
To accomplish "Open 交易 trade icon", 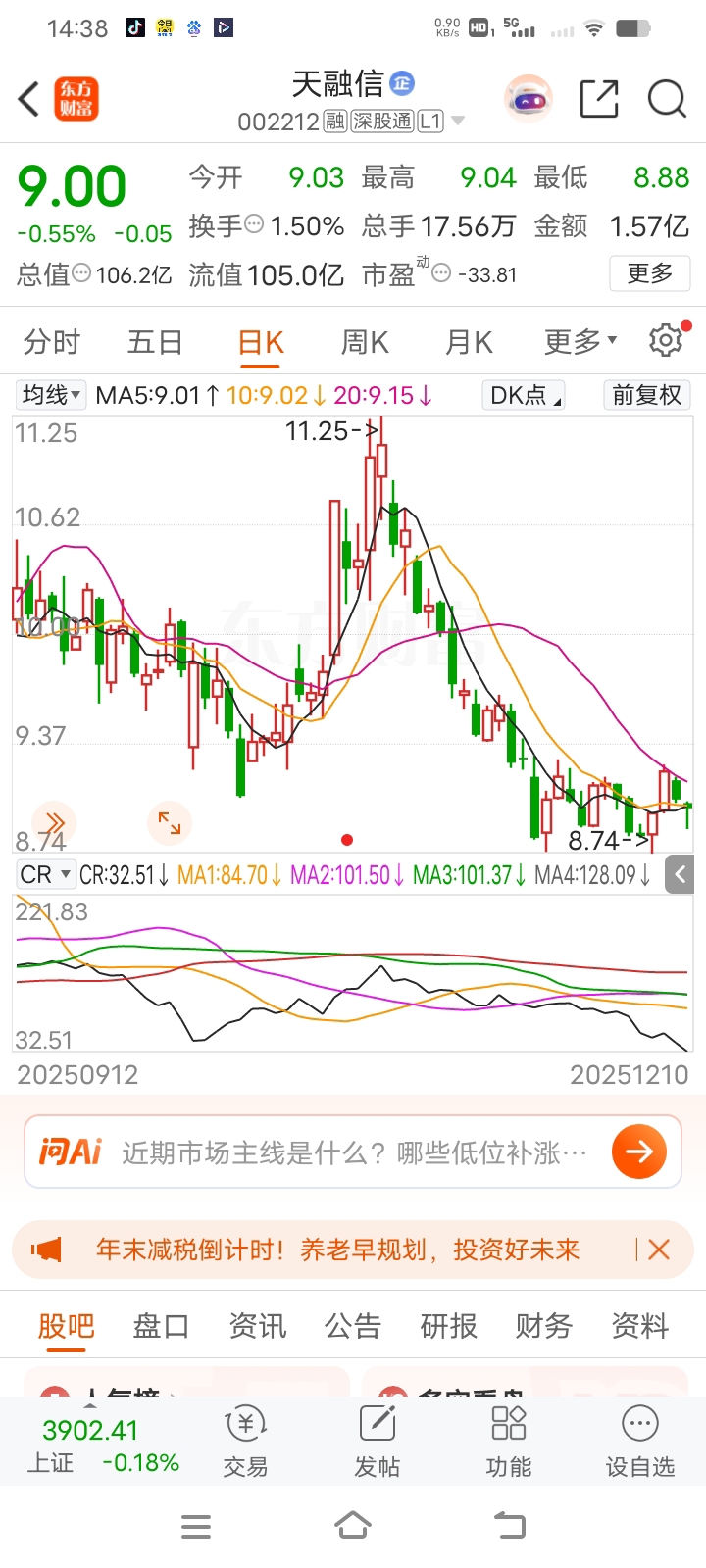I will (245, 1442).
